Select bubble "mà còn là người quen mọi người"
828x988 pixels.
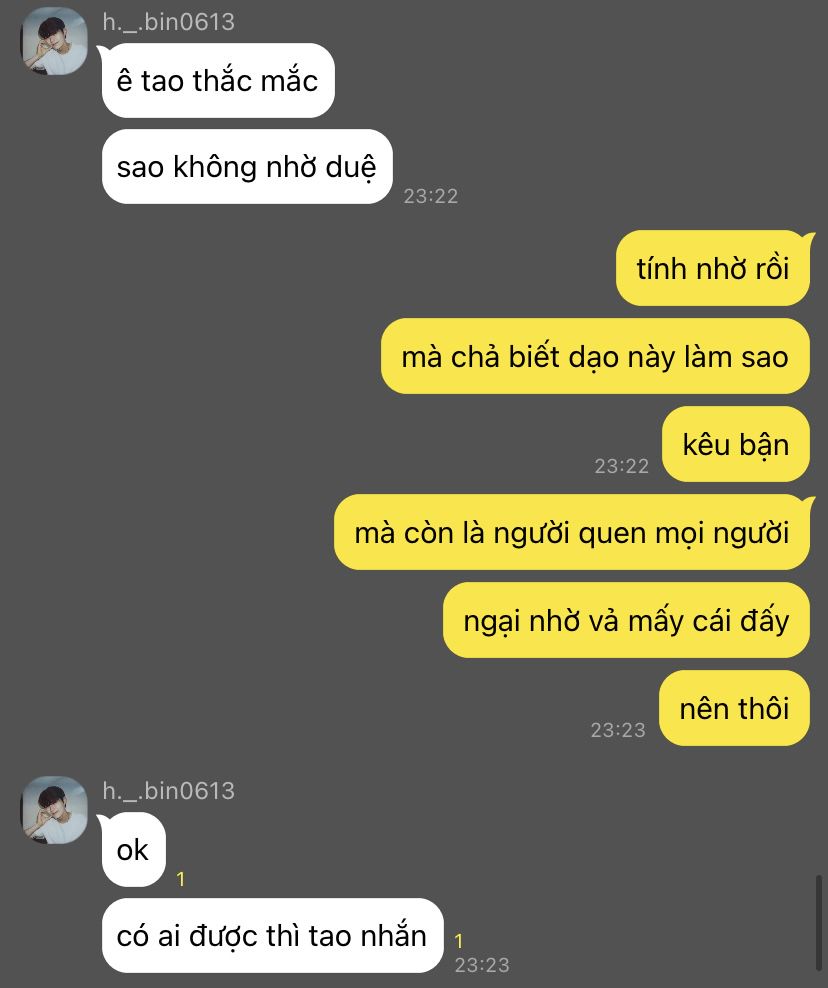coord(572,532)
